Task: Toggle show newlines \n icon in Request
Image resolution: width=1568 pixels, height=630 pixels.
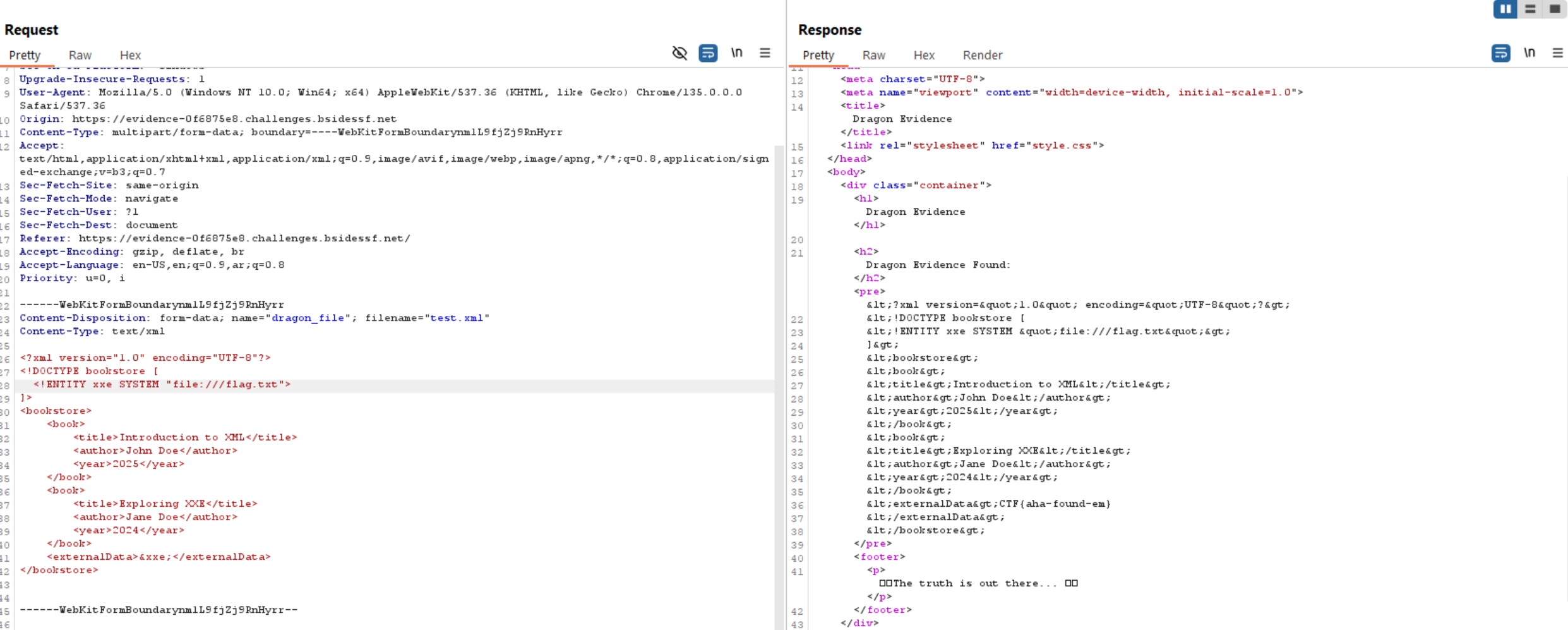Action: point(736,53)
